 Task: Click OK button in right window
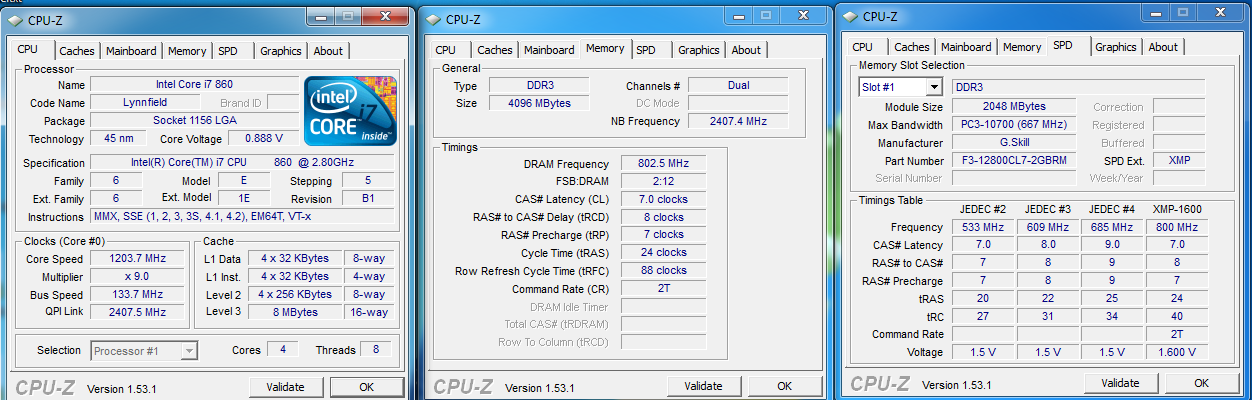click(x=1202, y=383)
